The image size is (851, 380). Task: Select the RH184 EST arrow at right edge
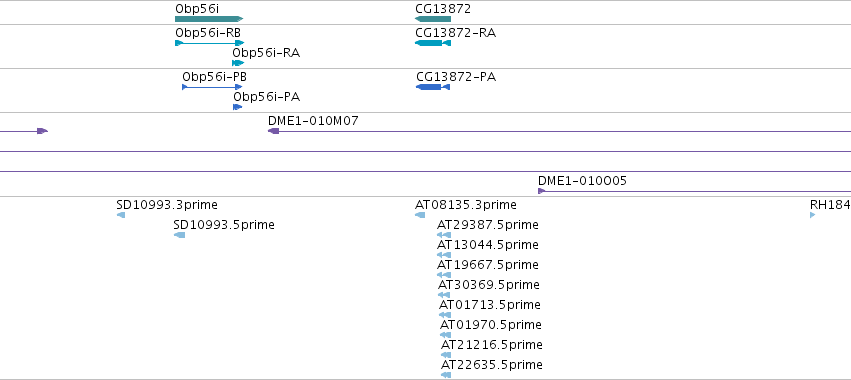(812, 215)
